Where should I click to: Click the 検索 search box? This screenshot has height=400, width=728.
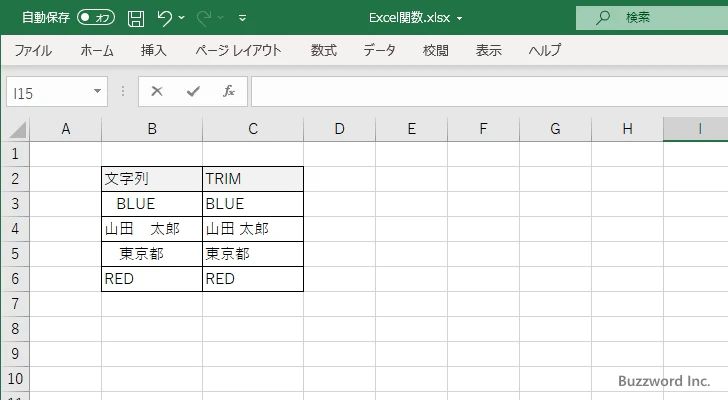click(x=652, y=18)
